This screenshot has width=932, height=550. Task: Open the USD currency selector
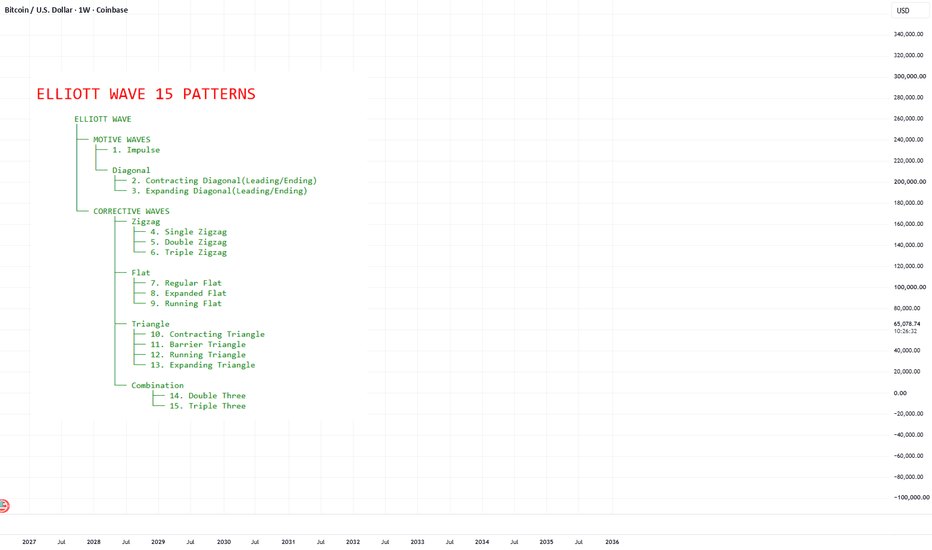click(909, 11)
